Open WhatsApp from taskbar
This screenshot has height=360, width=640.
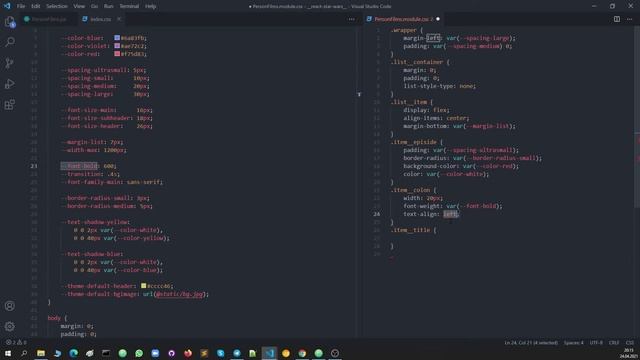tap(139, 353)
